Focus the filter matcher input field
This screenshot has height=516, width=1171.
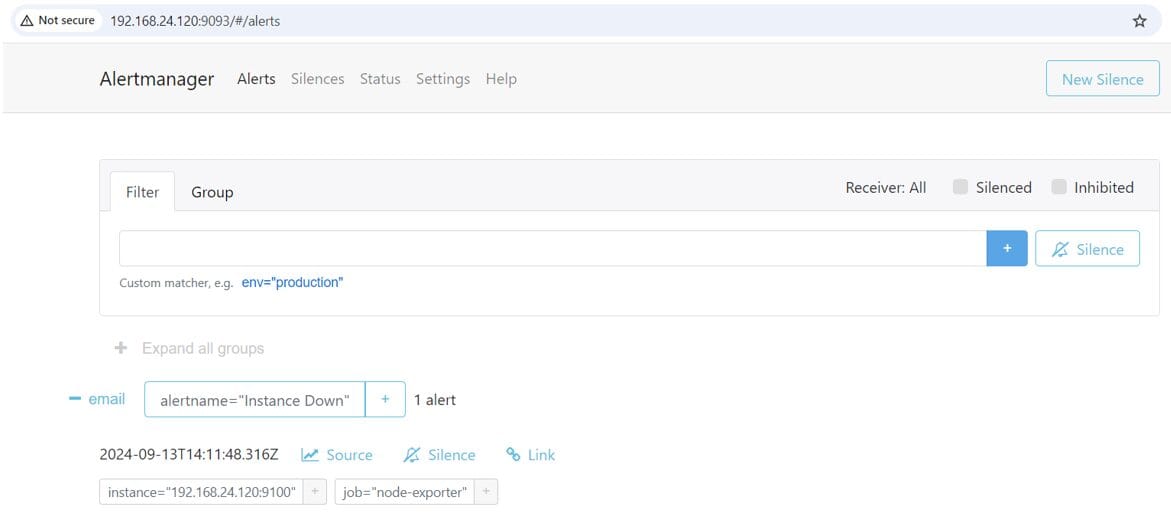pyautogui.click(x=552, y=249)
